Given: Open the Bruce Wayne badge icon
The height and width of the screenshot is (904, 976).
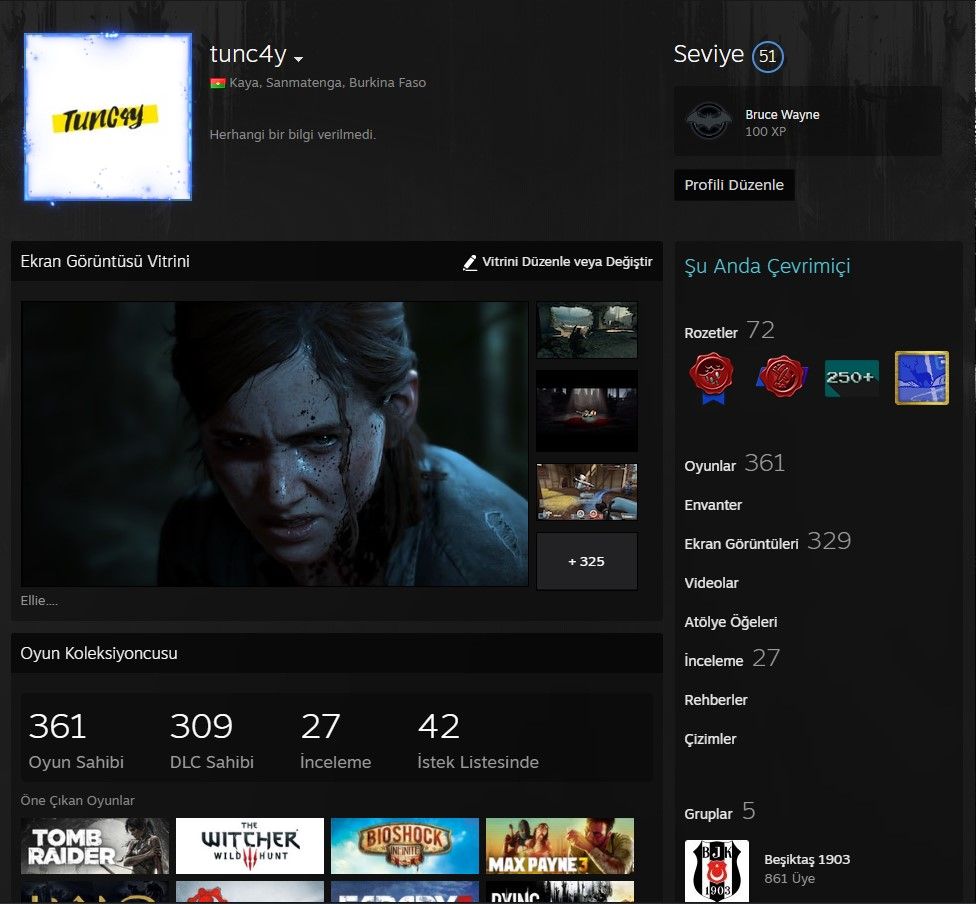Looking at the screenshot, I should click(708, 121).
